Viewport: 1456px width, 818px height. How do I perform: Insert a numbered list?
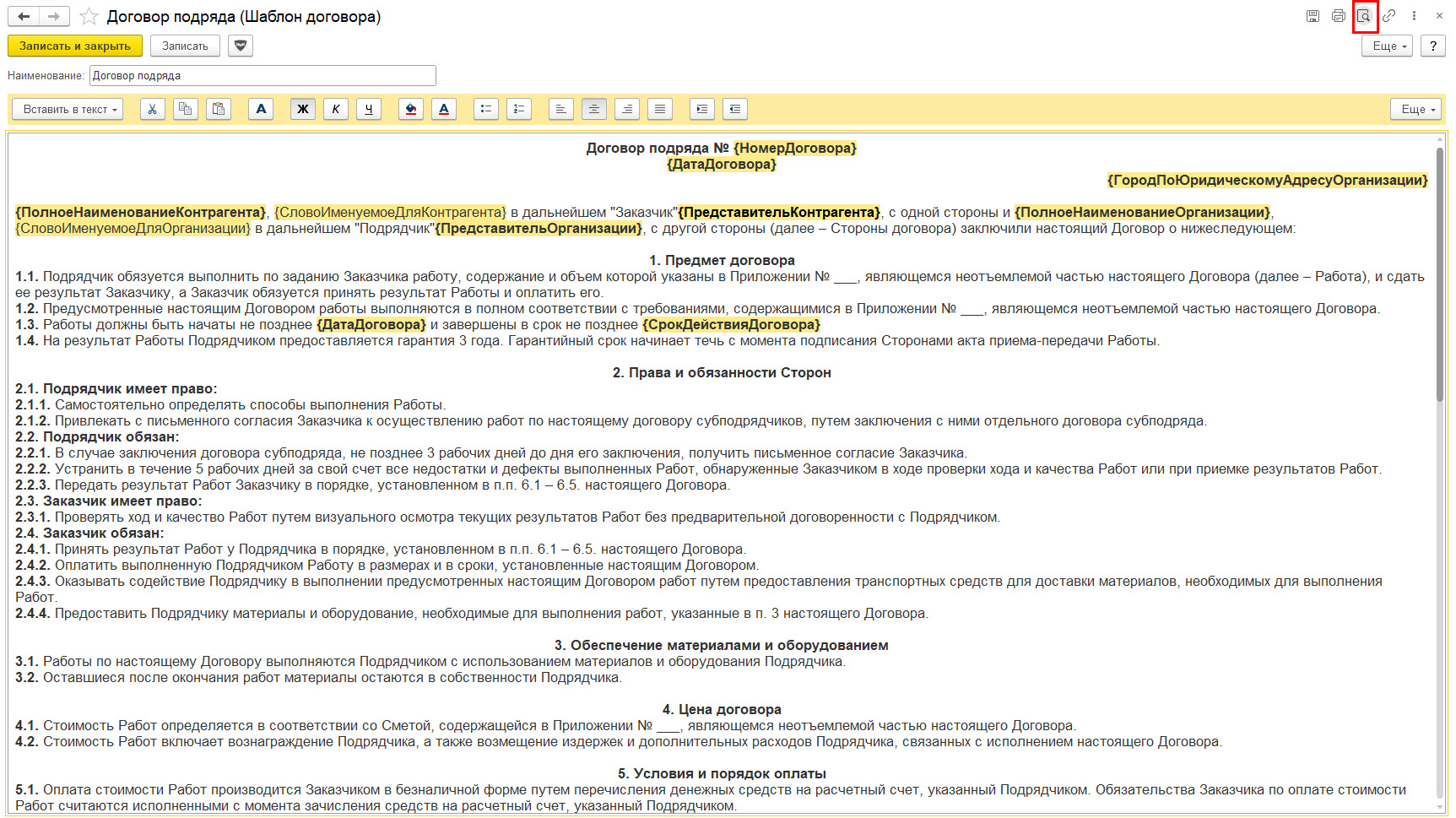point(519,109)
